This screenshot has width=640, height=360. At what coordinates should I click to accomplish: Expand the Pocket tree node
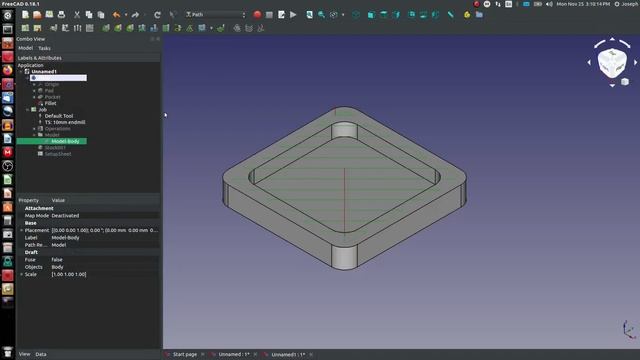pos(34,97)
